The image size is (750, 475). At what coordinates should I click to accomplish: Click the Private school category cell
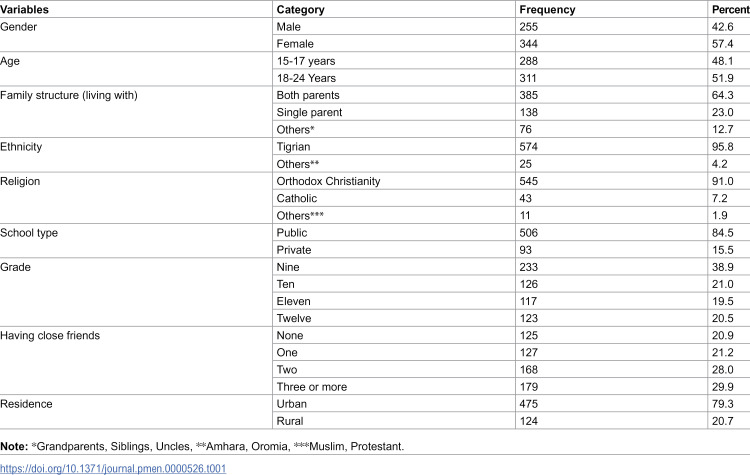point(294,250)
